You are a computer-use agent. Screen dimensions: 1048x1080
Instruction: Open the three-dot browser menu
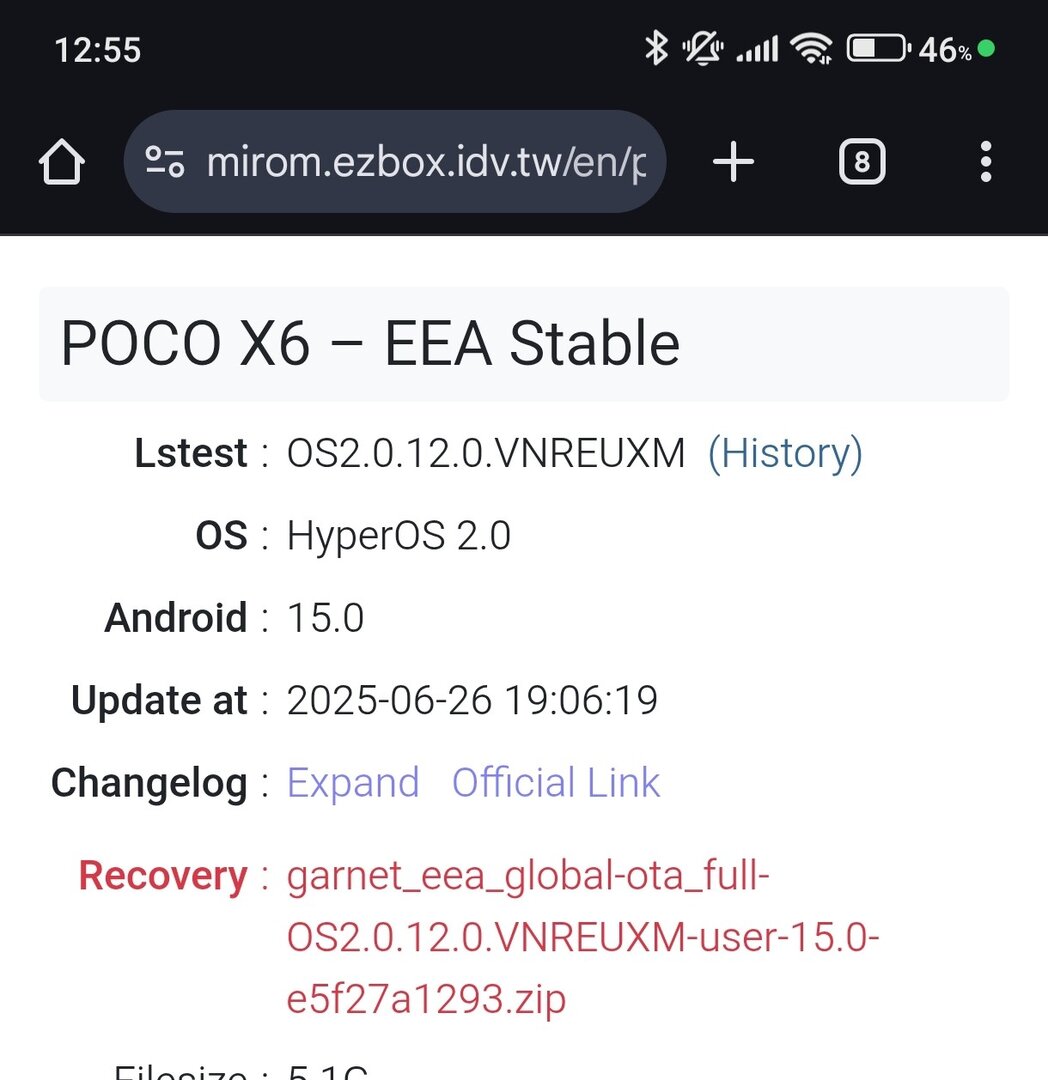[x=985, y=162]
